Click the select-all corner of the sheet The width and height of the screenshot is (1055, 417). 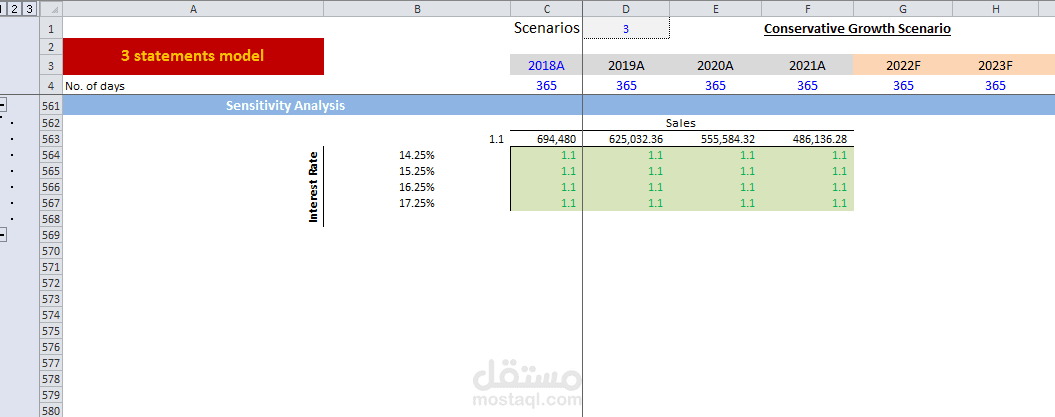pos(51,9)
